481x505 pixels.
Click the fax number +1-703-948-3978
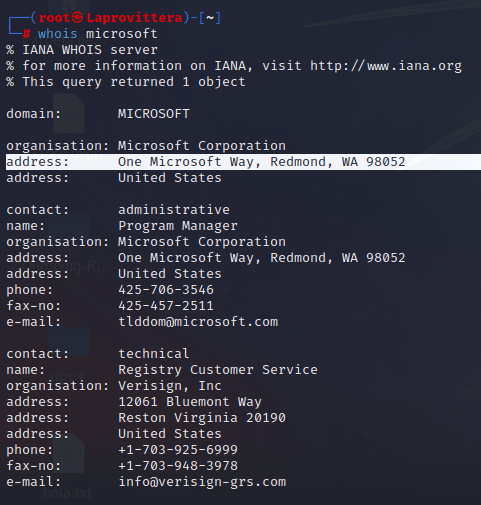(x=178, y=466)
